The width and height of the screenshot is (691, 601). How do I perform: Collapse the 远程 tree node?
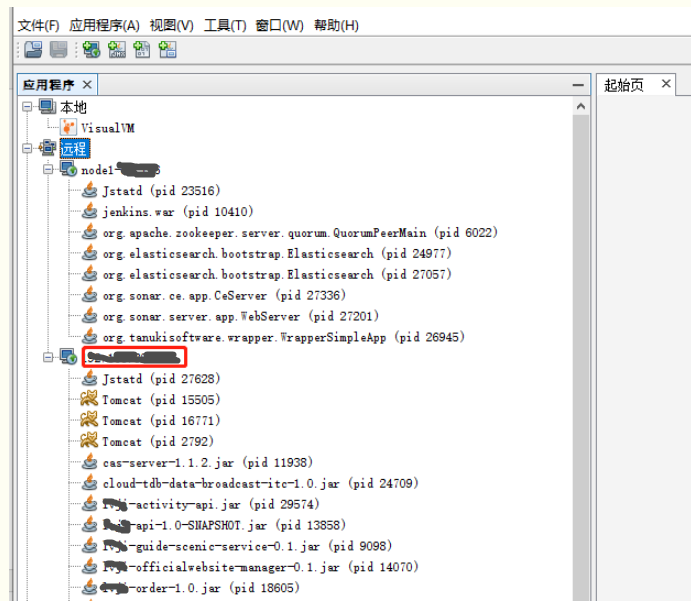pos(27,148)
